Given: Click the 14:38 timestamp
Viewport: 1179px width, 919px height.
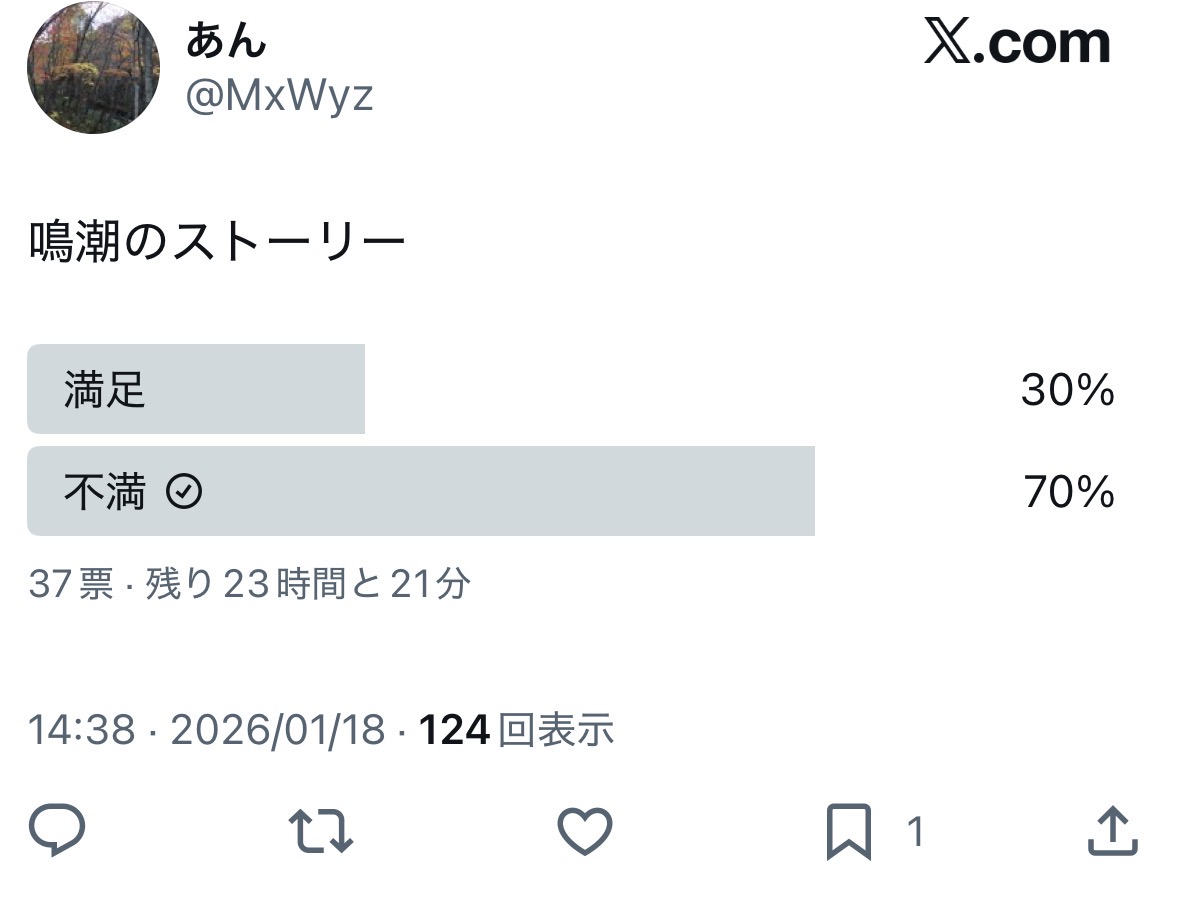Looking at the screenshot, I should 81,731.
